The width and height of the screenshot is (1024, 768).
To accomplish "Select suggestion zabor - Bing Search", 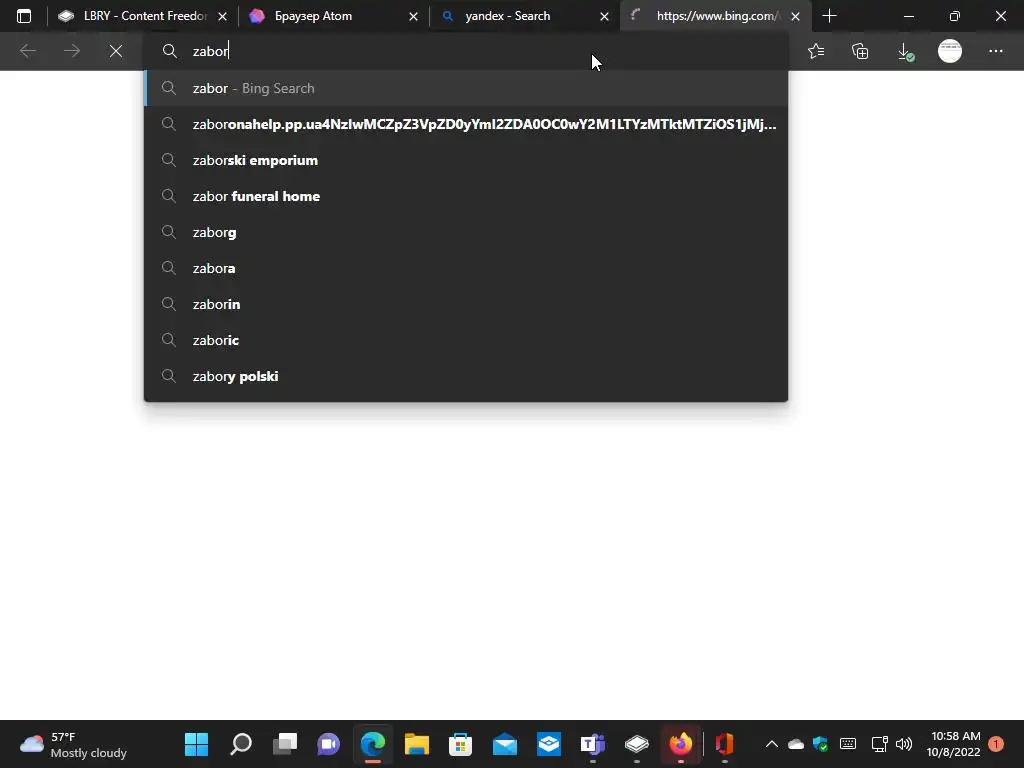I will tap(466, 88).
